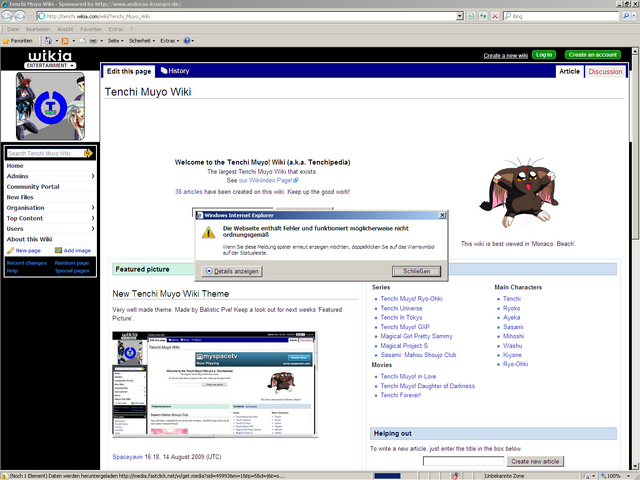Click the Print toolbar icon

(93, 41)
